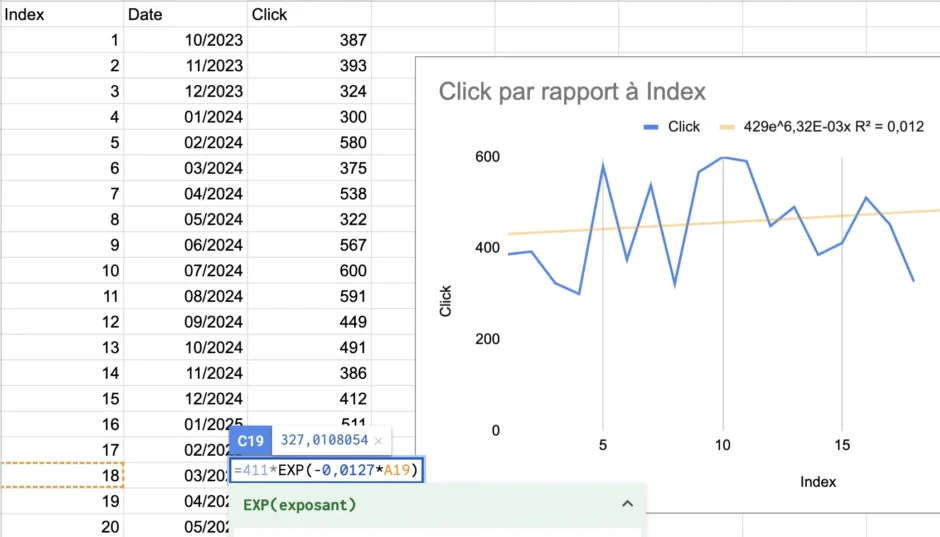Select the date cell 11/2024
940x537 pixels.
pyautogui.click(x=185, y=373)
